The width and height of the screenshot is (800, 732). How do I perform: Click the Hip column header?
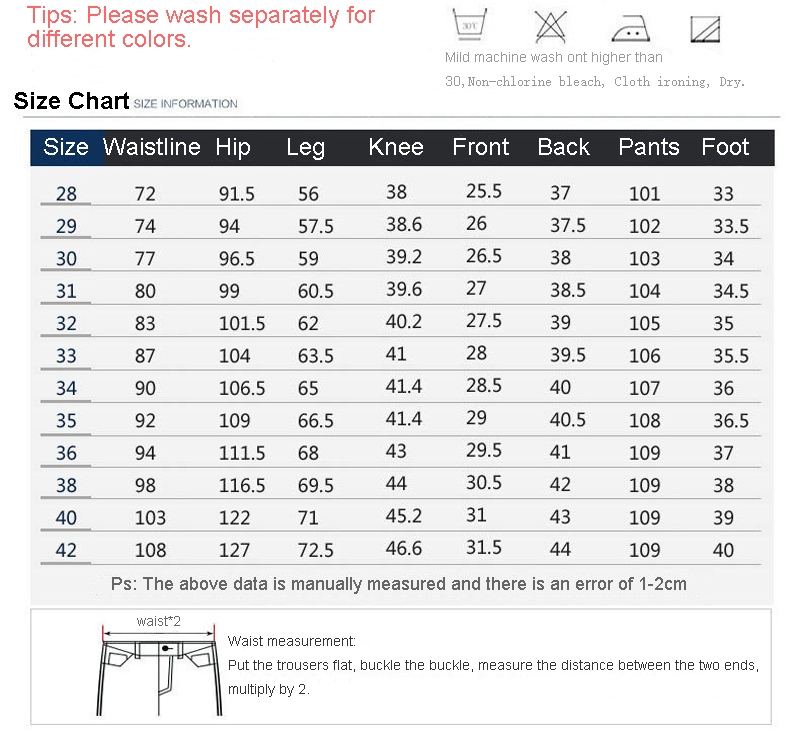click(233, 147)
